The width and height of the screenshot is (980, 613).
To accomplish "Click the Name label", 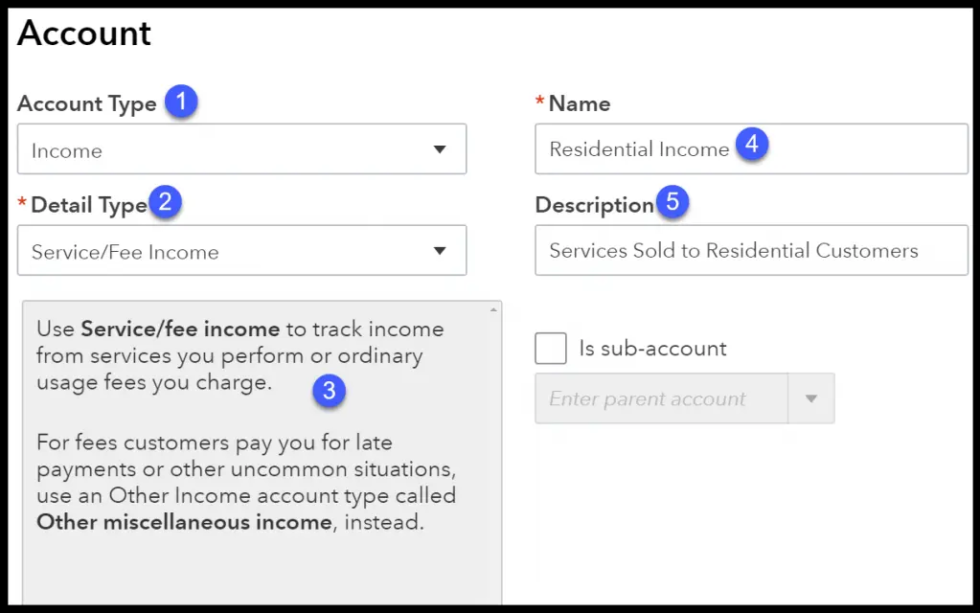I will pos(579,104).
